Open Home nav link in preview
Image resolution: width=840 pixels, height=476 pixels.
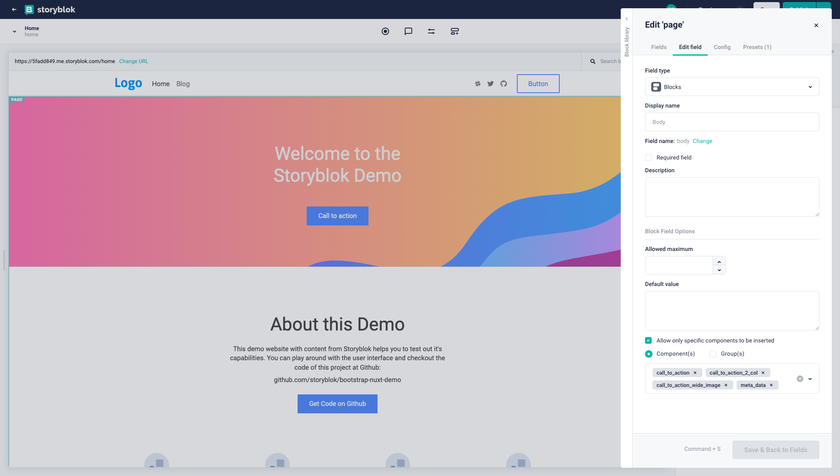click(161, 84)
